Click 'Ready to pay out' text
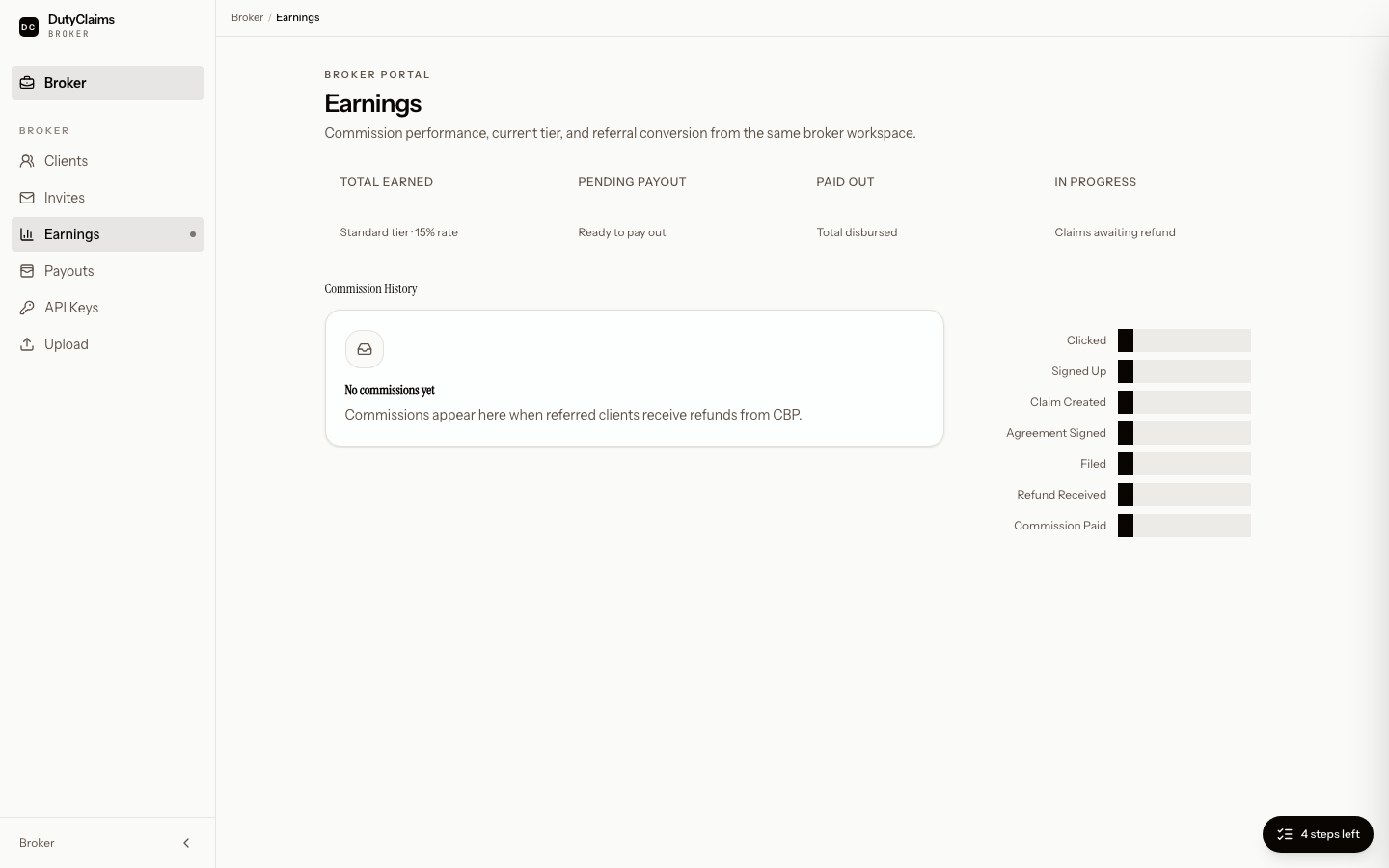The height and width of the screenshot is (868, 1389). (621, 232)
